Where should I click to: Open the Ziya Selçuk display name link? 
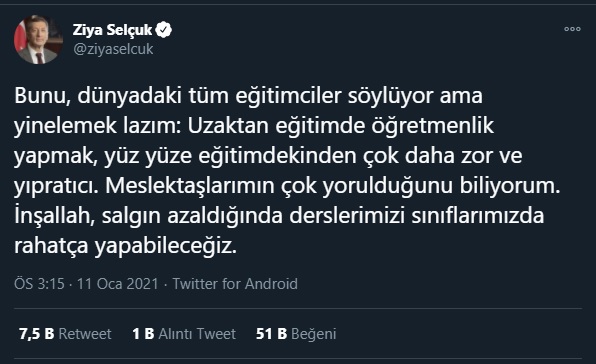[x=113, y=30]
